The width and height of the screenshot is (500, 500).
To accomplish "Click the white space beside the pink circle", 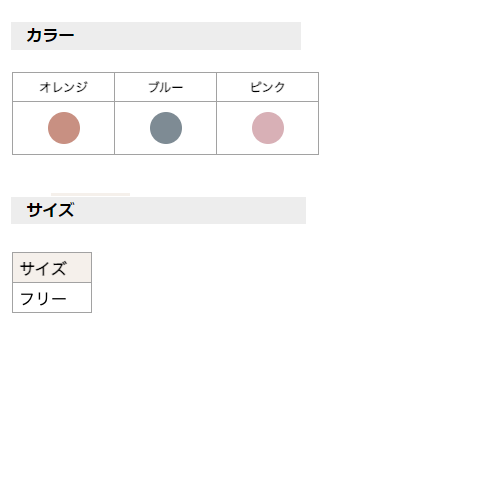I will click(x=301, y=128).
